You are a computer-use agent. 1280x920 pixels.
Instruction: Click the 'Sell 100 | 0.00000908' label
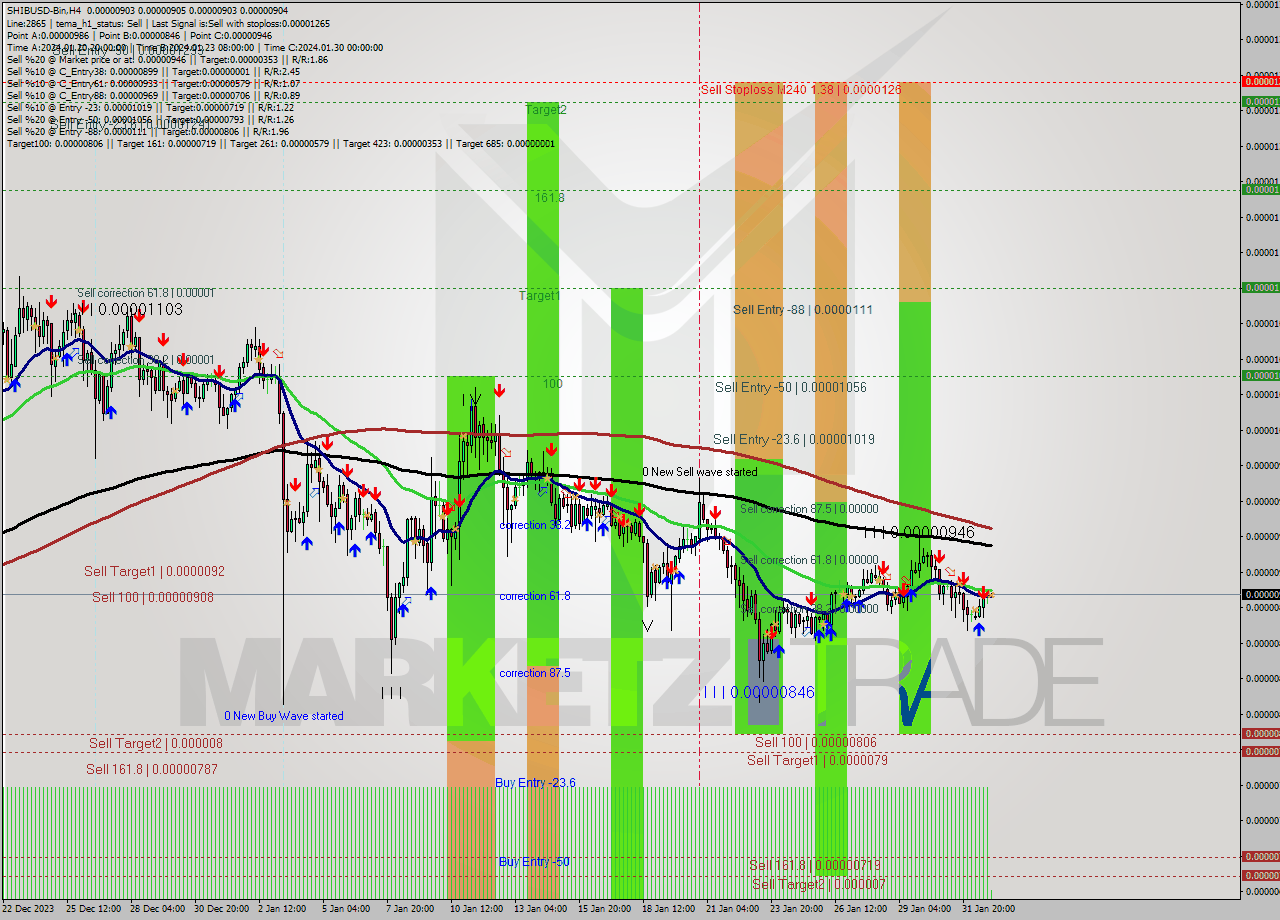pos(153,597)
